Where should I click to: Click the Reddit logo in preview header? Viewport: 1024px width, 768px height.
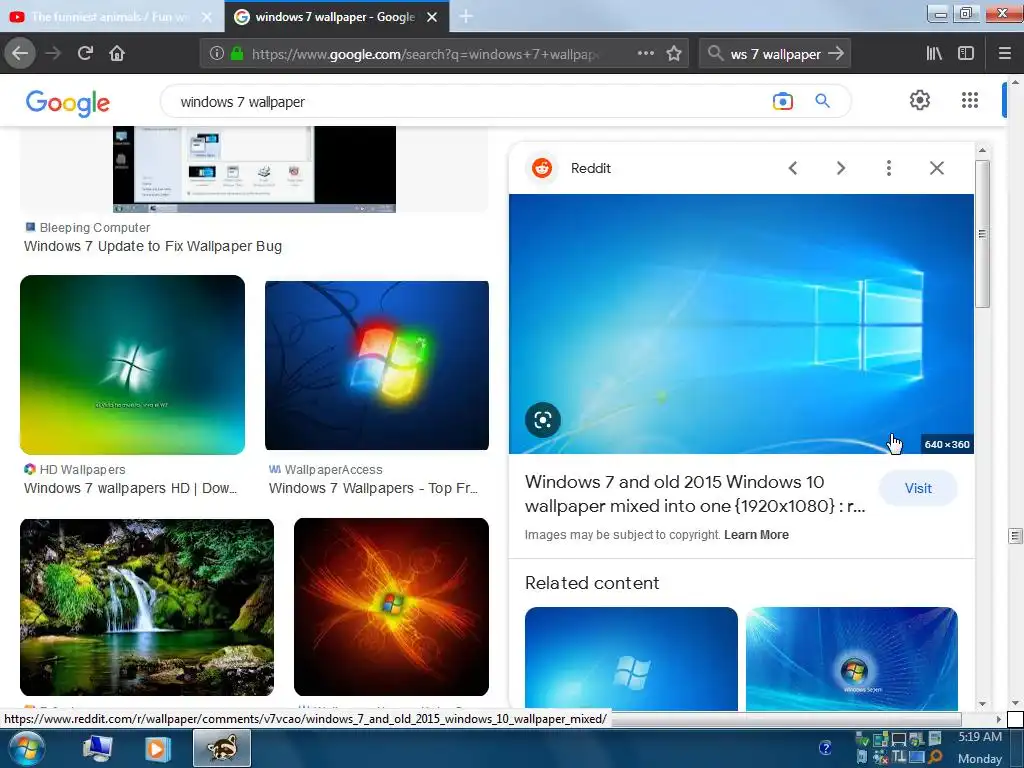(x=541, y=168)
